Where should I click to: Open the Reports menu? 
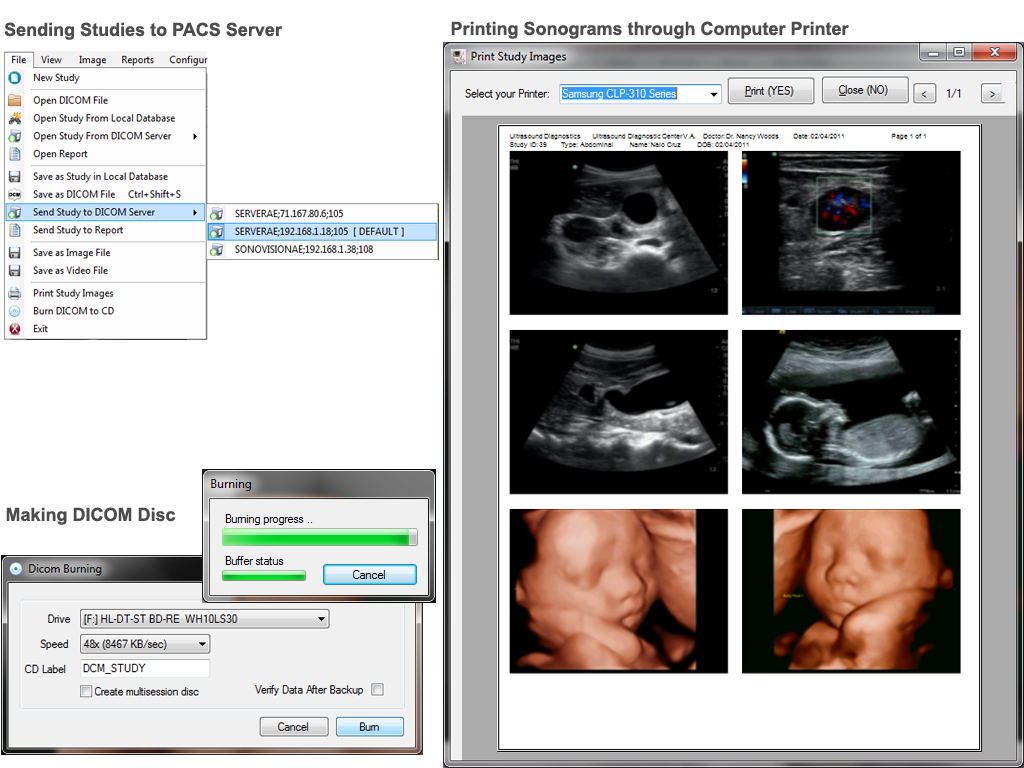[138, 59]
